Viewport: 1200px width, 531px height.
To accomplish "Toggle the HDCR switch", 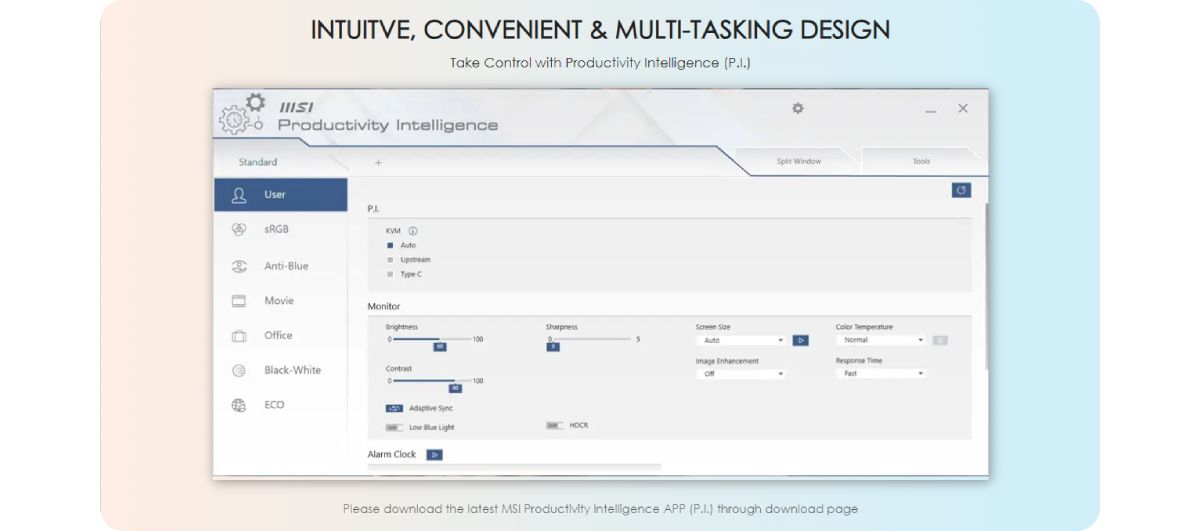I will pyautogui.click(x=554, y=425).
